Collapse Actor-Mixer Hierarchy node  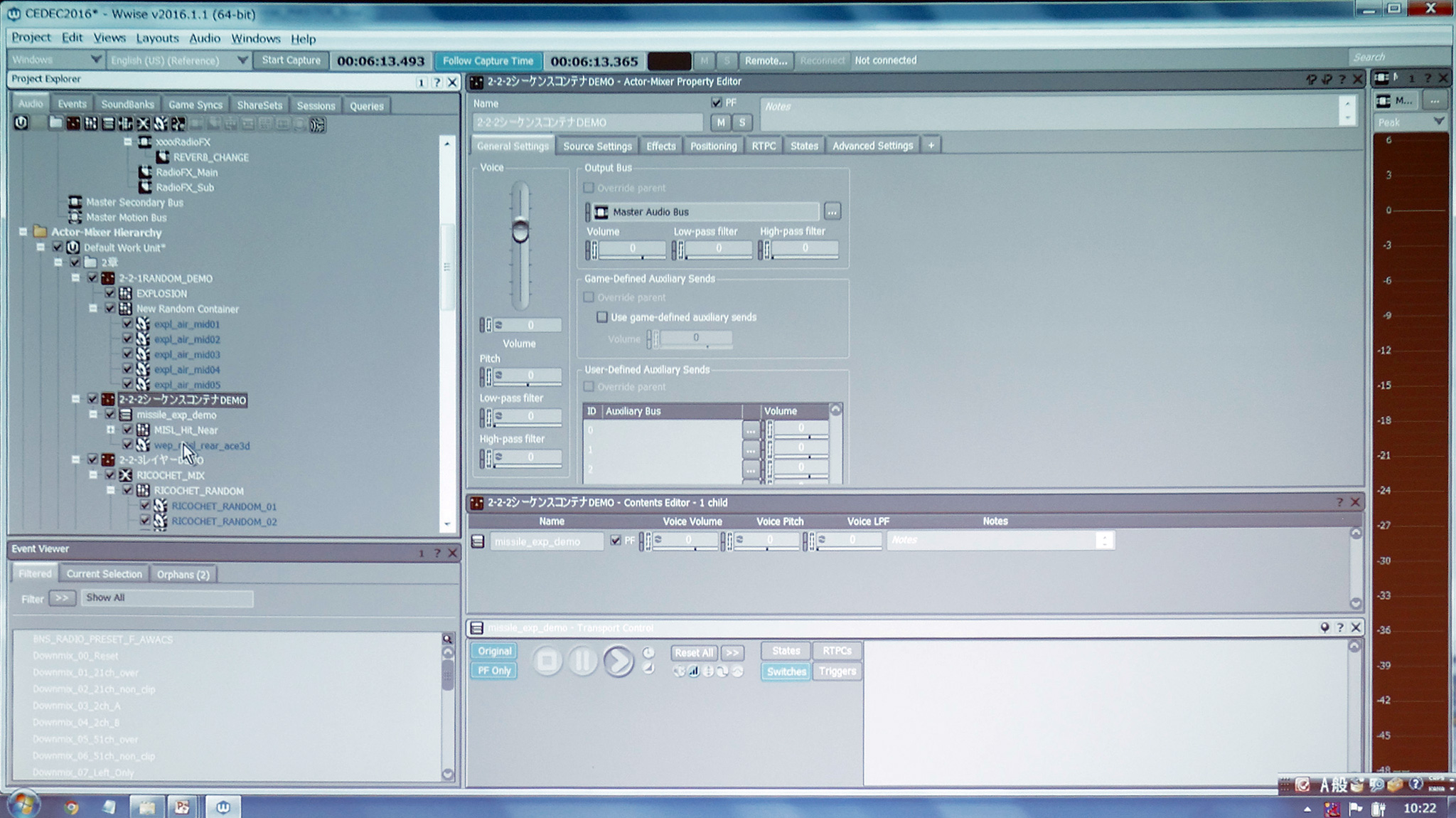tap(23, 232)
